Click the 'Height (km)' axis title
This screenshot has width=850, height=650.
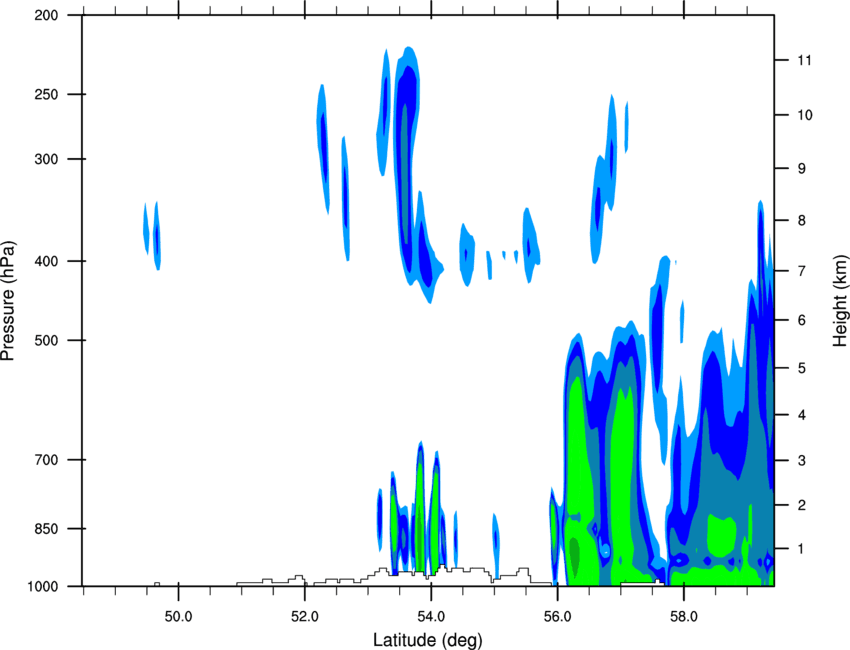(x=840, y=300)
